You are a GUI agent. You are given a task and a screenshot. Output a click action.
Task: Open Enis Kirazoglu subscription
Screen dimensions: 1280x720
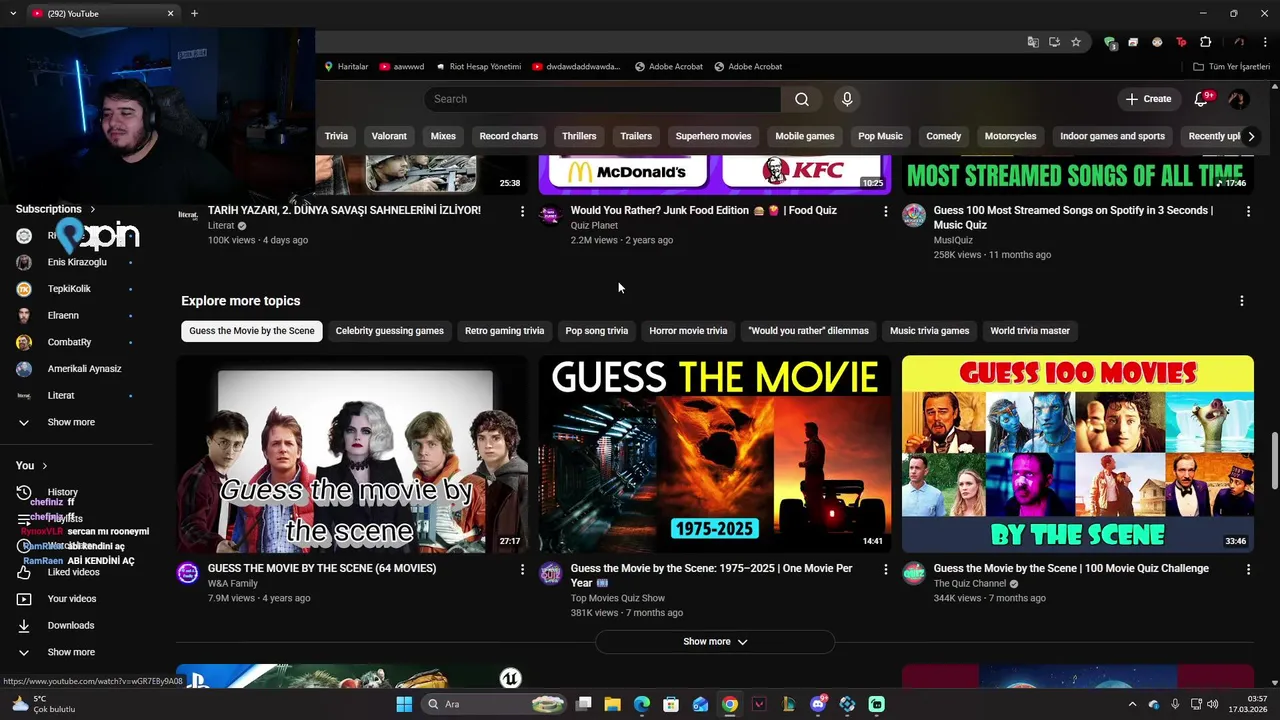(77, 262)
